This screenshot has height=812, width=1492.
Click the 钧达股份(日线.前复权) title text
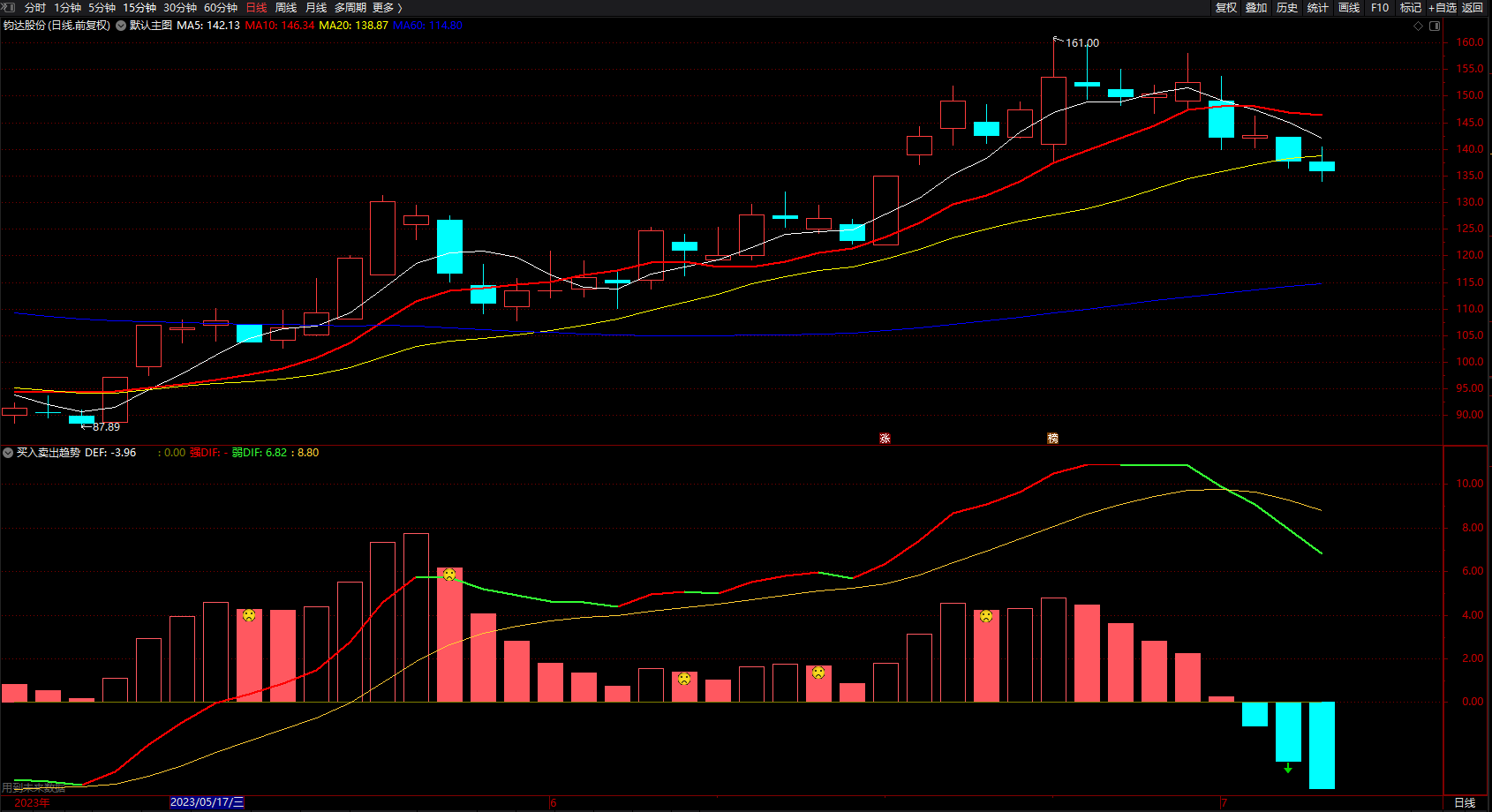coord(57,26)
